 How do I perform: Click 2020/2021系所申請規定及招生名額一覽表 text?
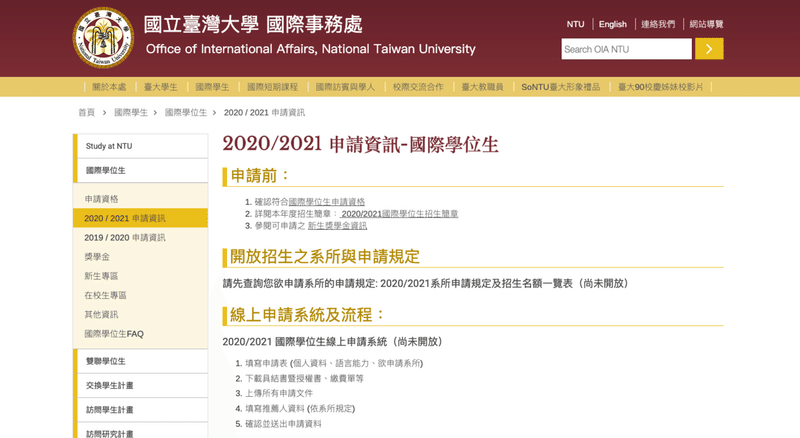pos(477,283)
